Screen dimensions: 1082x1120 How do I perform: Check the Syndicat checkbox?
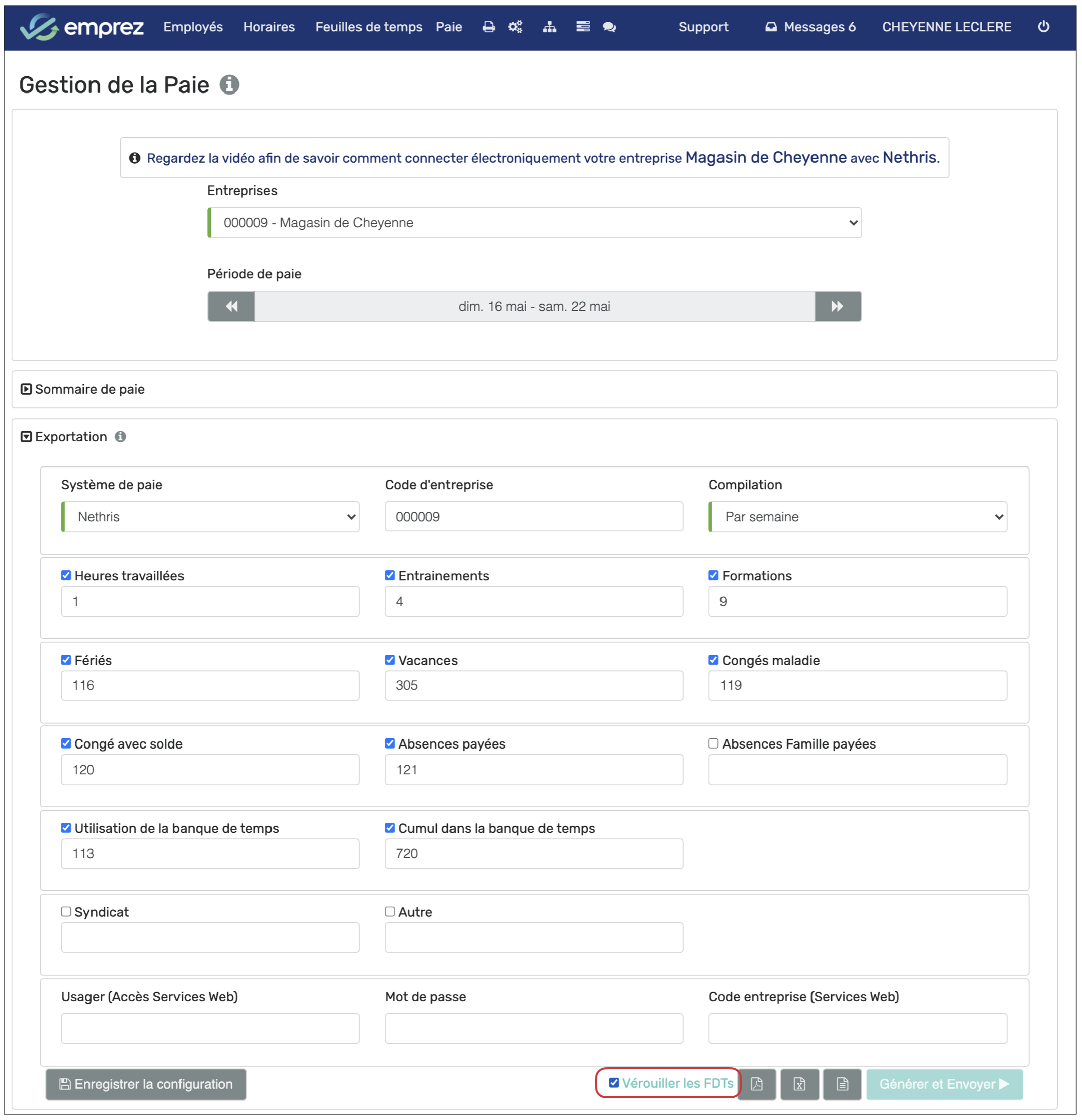[x=66, y=911]
